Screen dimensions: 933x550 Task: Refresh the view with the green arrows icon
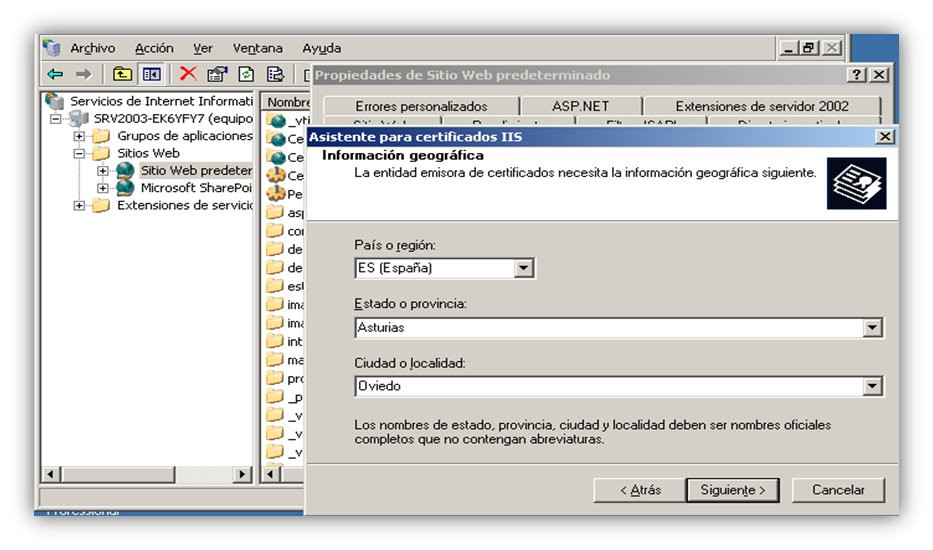click(x=246, y=74)
